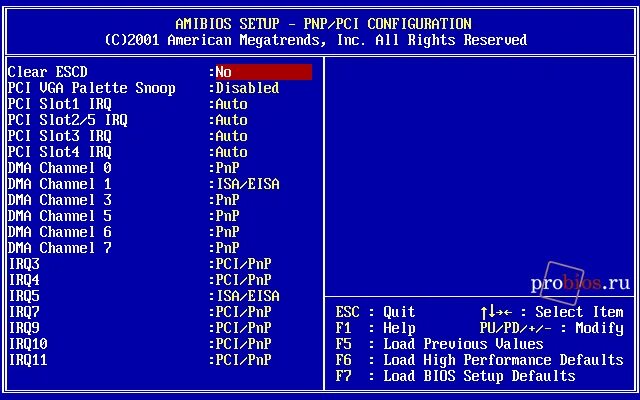Select DMA Channel 6 label
Image resolution: width=640 pixels, height=400 pixels.
pos(60,232)
